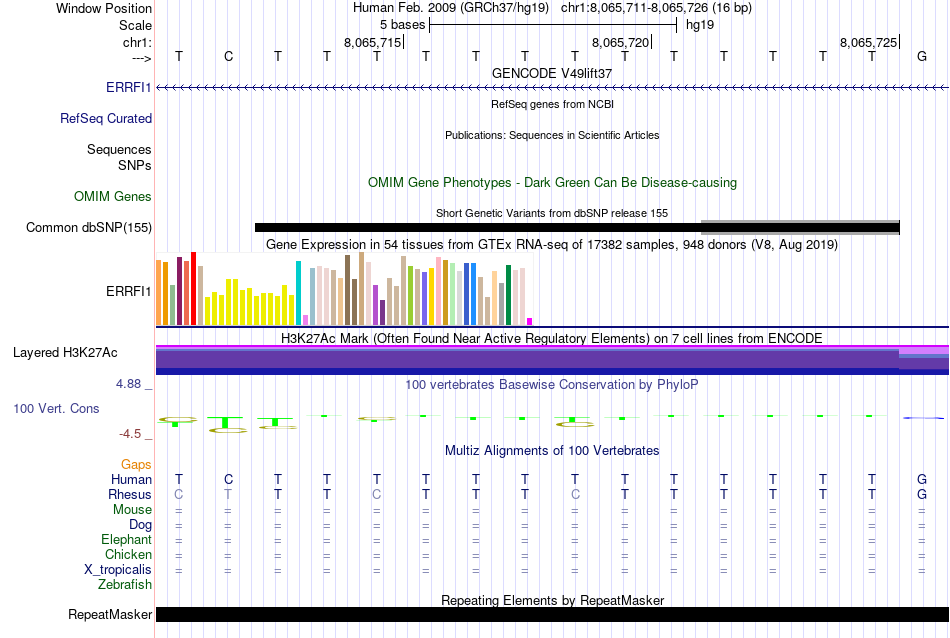Click the G base in the reference sequence row
This screenshot has height=638, width=950.
click(x=922, y=56)
